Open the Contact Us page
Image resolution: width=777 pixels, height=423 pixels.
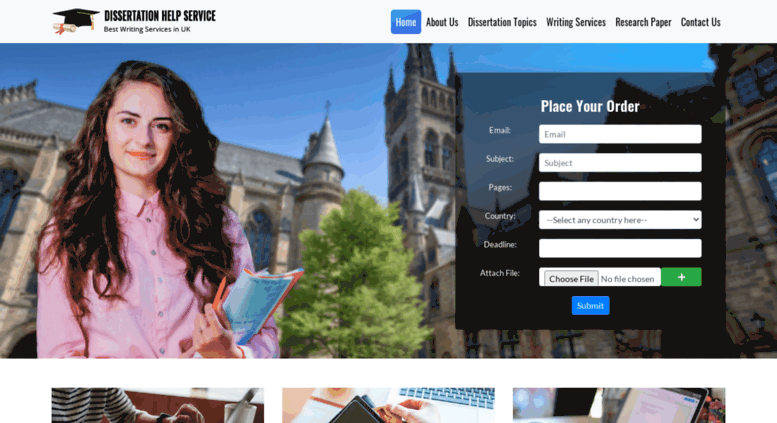[x=700, y=22]
